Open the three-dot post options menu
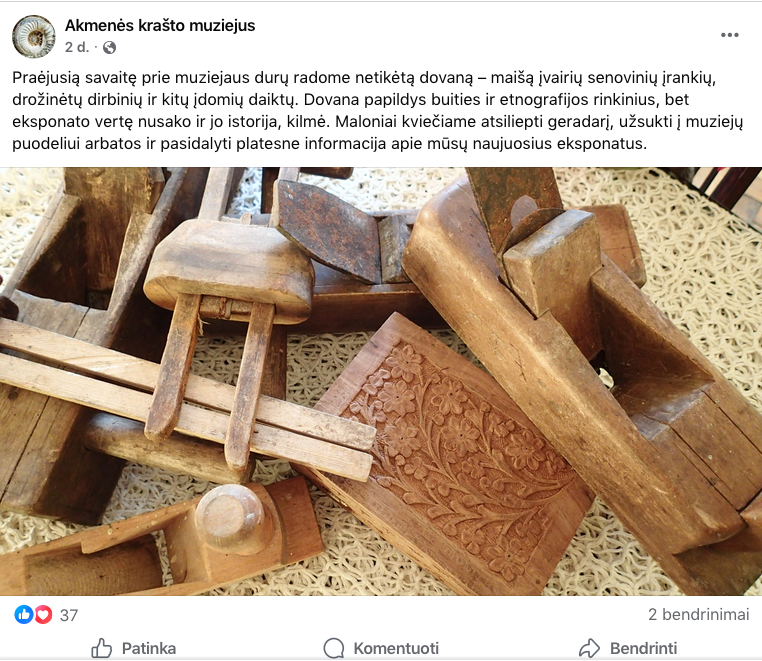762x661 pixels. click(x=729, y=35)
